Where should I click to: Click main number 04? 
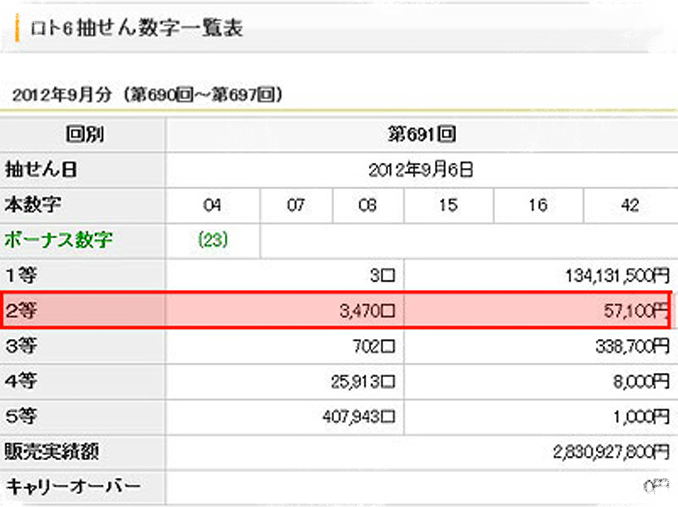coord(212,205)
